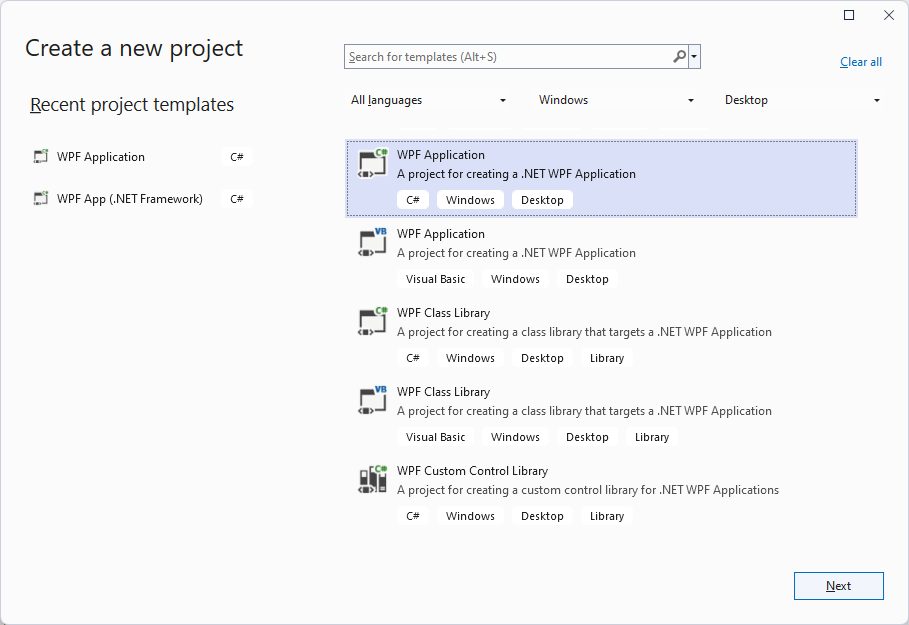Screen dimensions: 909x625
Task: Click the Visual Basic WPF Class Library icon
Action: [x=371, y=399]
